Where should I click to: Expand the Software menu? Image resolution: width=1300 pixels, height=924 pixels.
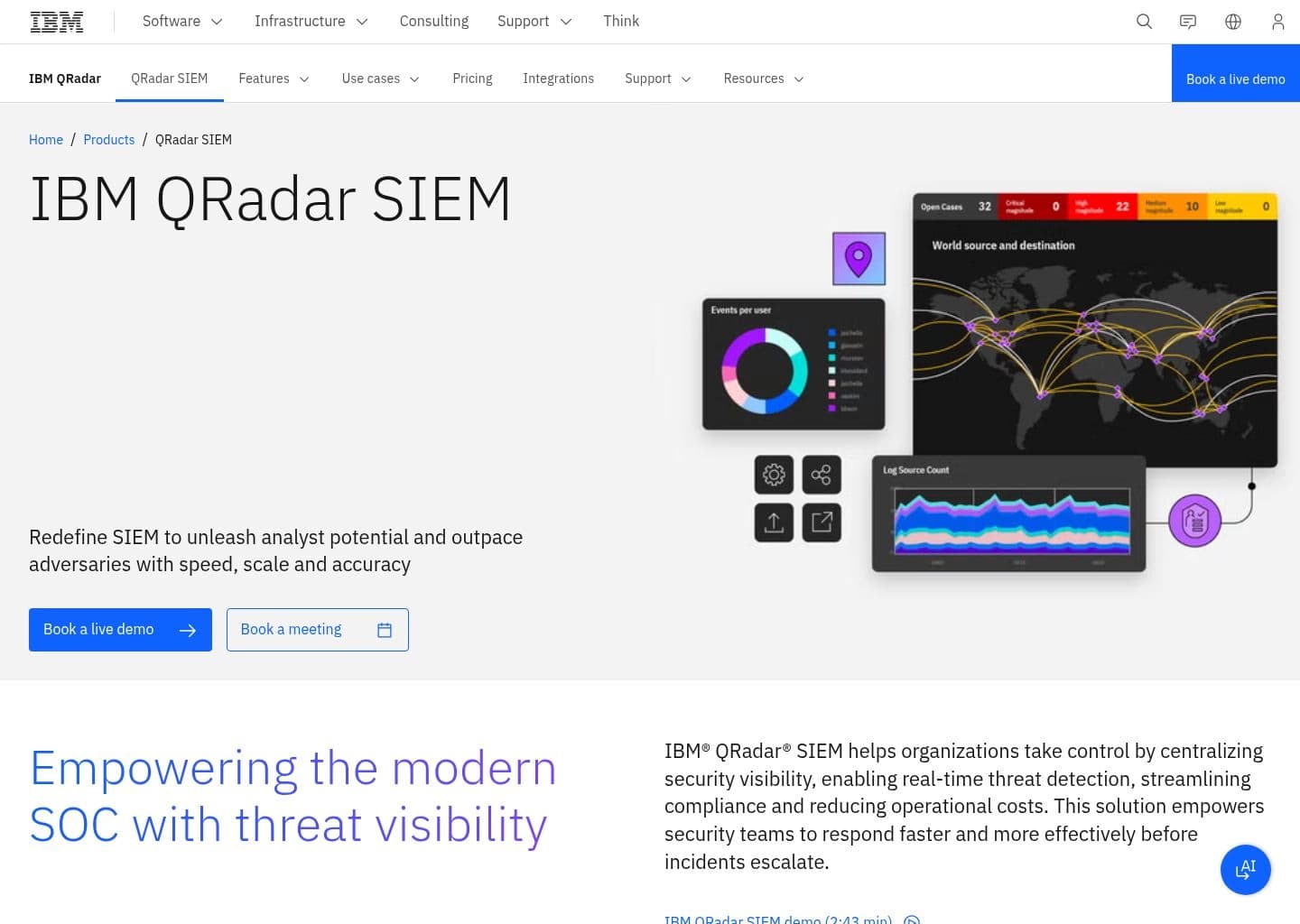point(182,21)
